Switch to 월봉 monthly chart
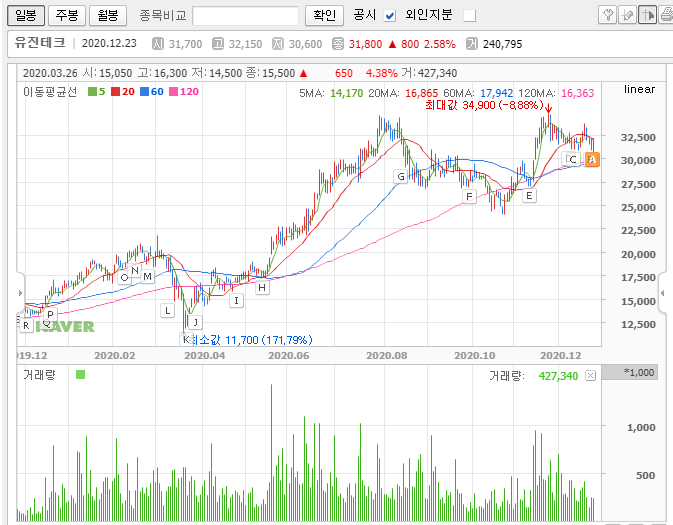Image resolution: width=673 pixels, height=525 pixels. click(108, 16)
